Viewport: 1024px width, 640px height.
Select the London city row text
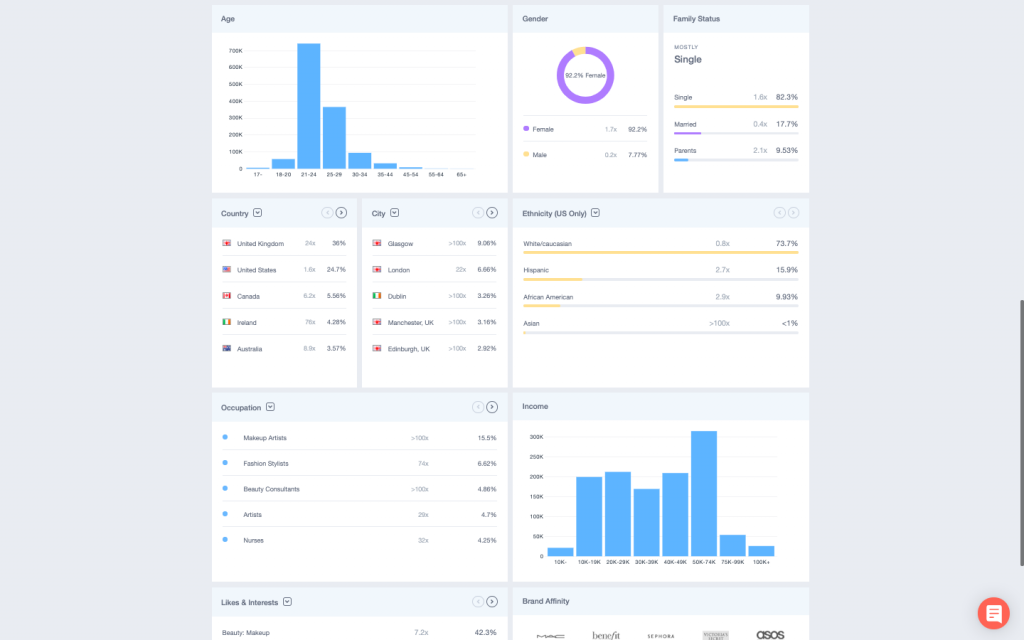(x=399, y=270)
